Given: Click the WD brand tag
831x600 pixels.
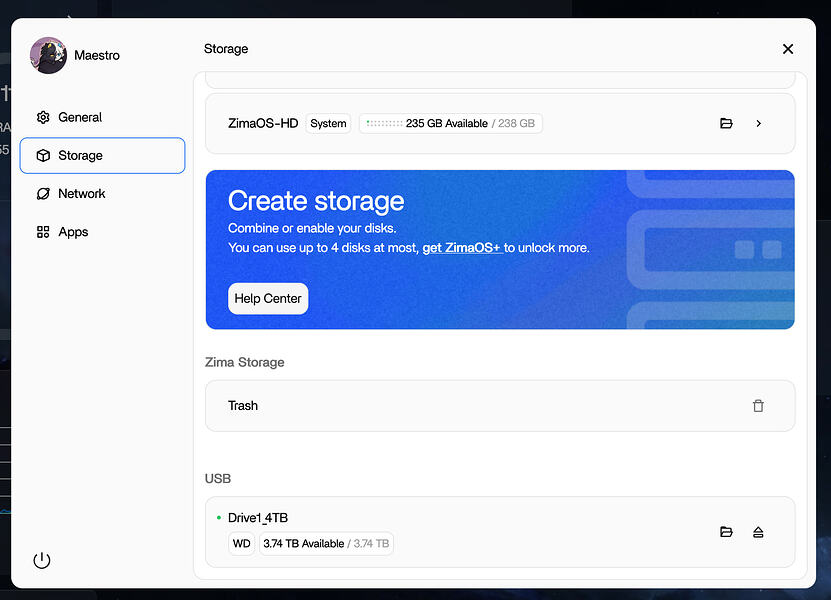Looking at the screenshot, I should click(242, 543).
